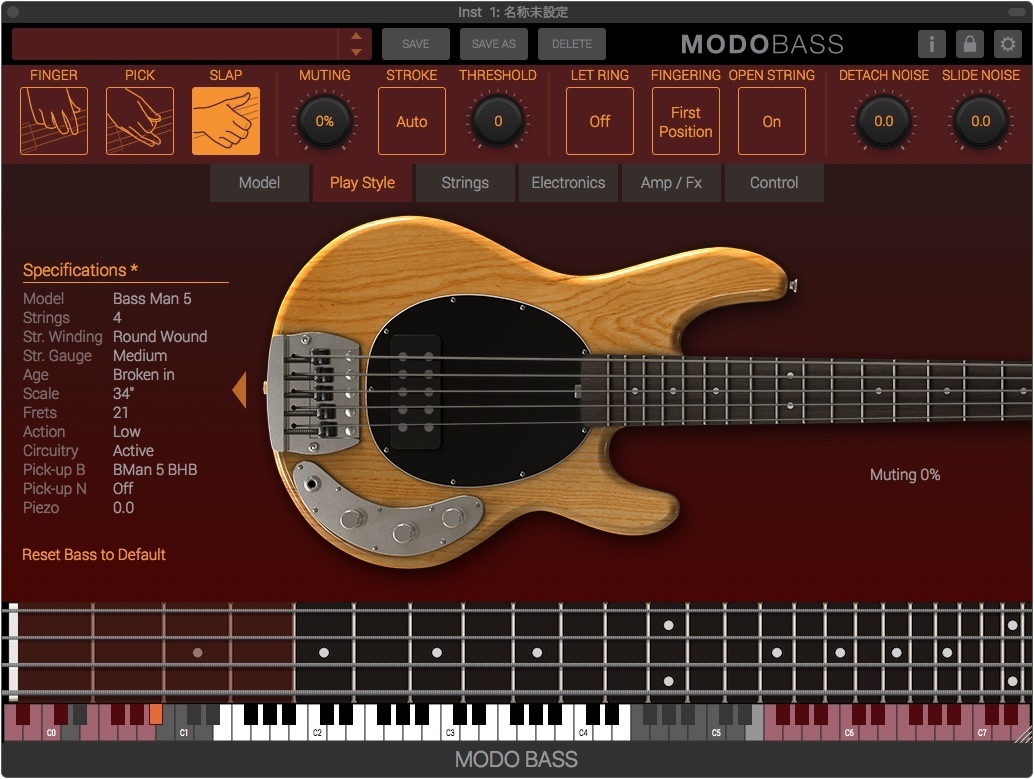Switch to the Play Style tab

(362, 183)
